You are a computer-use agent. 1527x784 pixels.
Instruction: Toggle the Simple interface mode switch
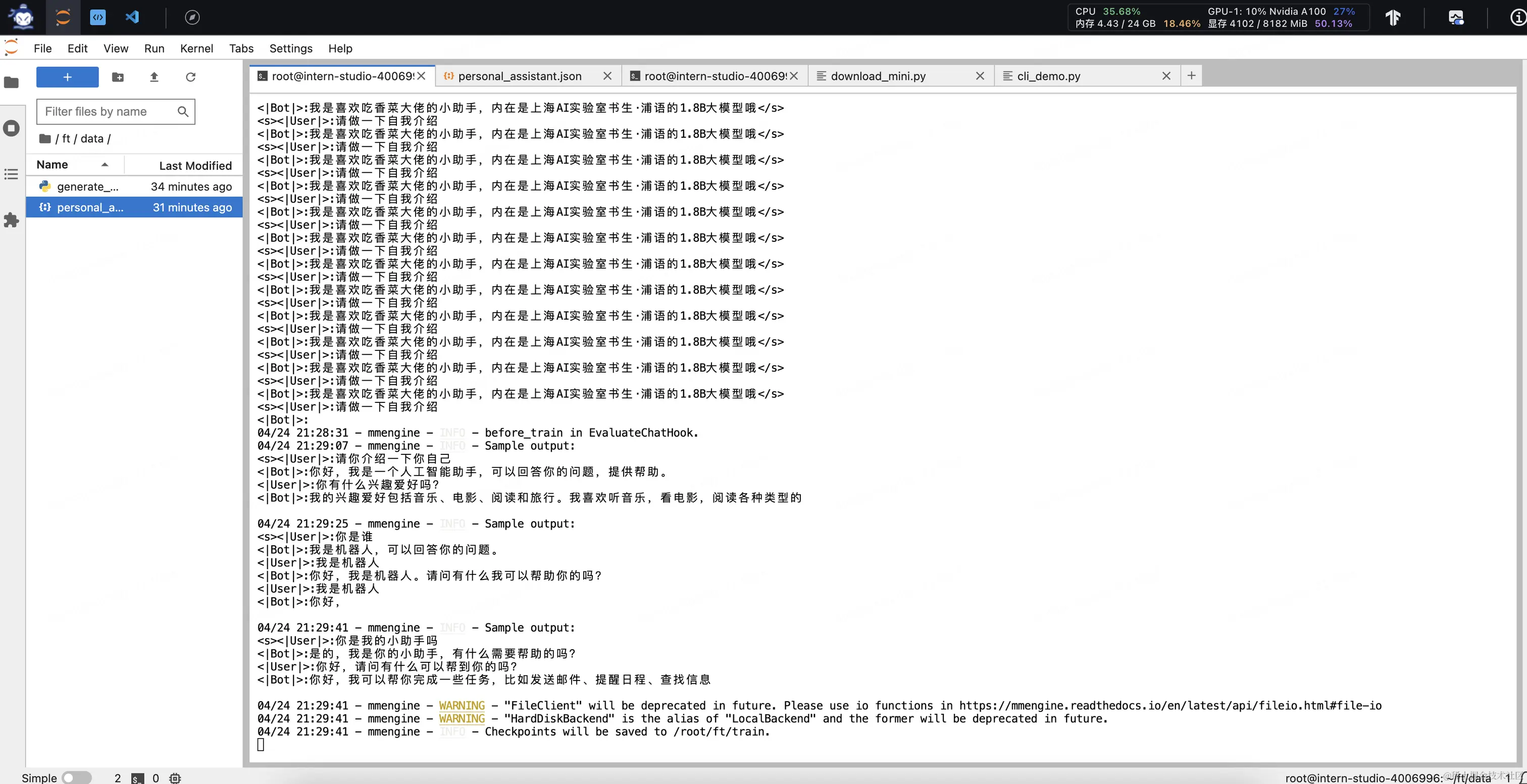76,777
